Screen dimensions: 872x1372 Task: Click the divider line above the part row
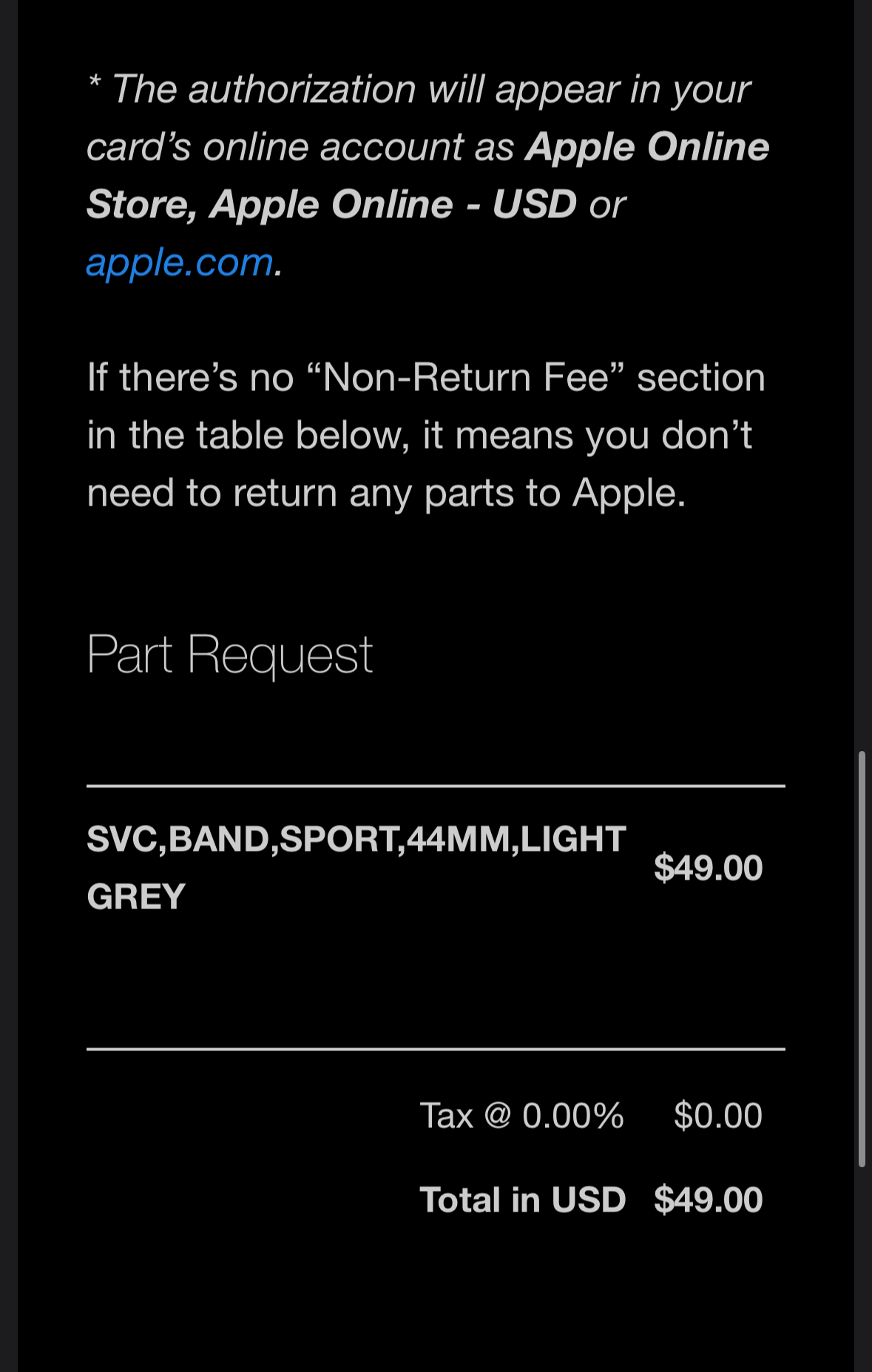point(435,786)
